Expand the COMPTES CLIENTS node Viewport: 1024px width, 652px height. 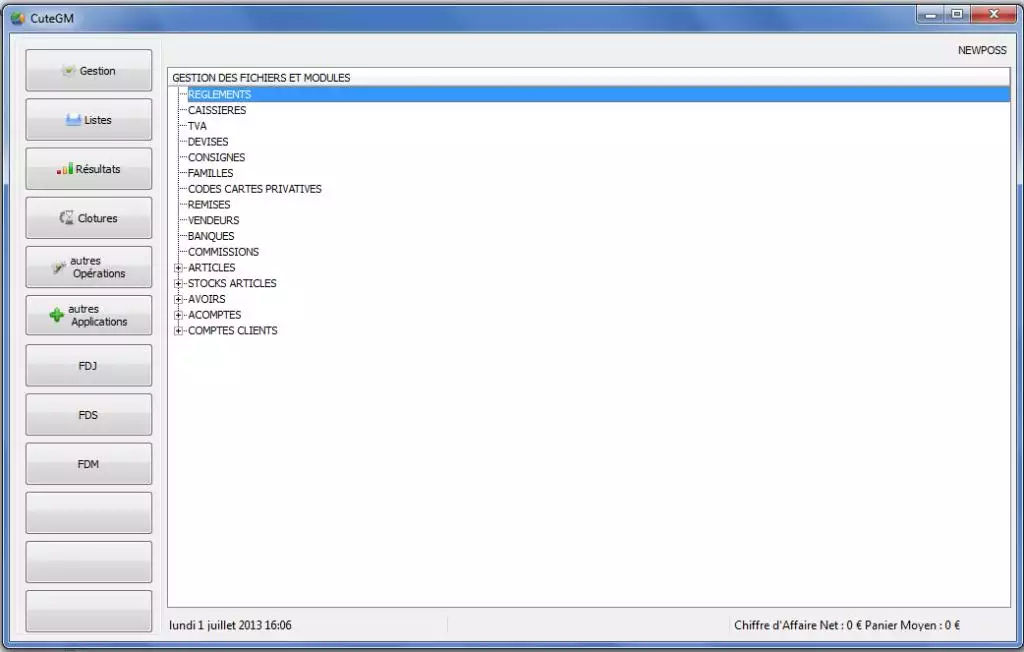coord(179,331)
